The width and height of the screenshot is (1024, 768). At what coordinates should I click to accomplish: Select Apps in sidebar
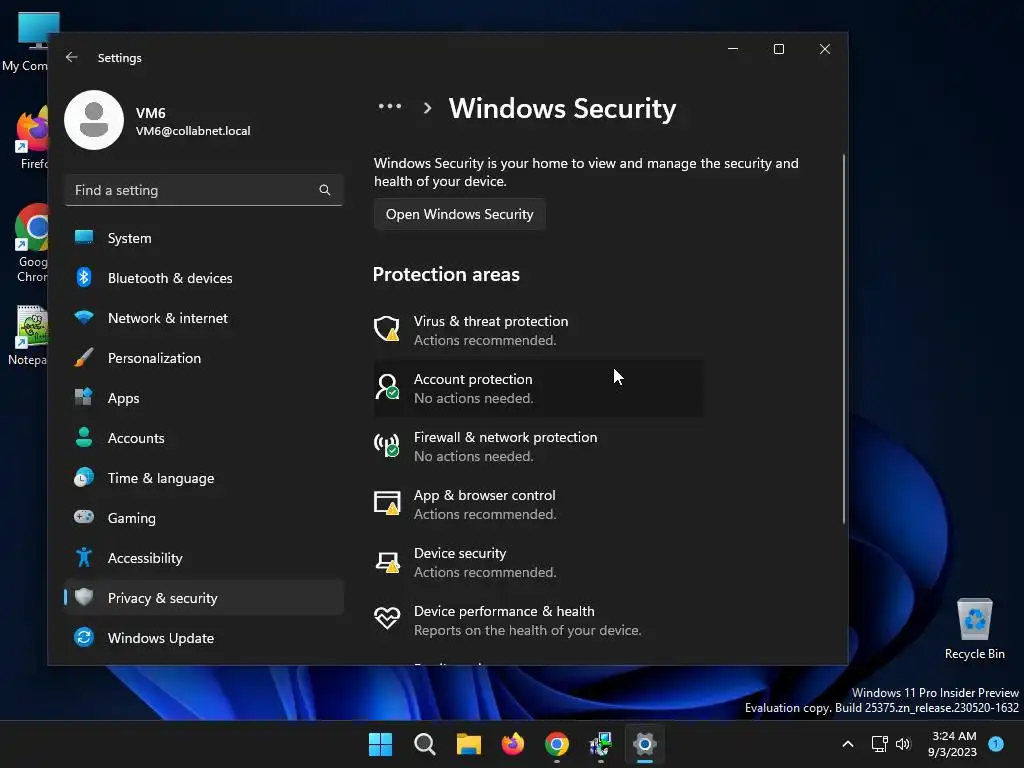click(204, 398)
